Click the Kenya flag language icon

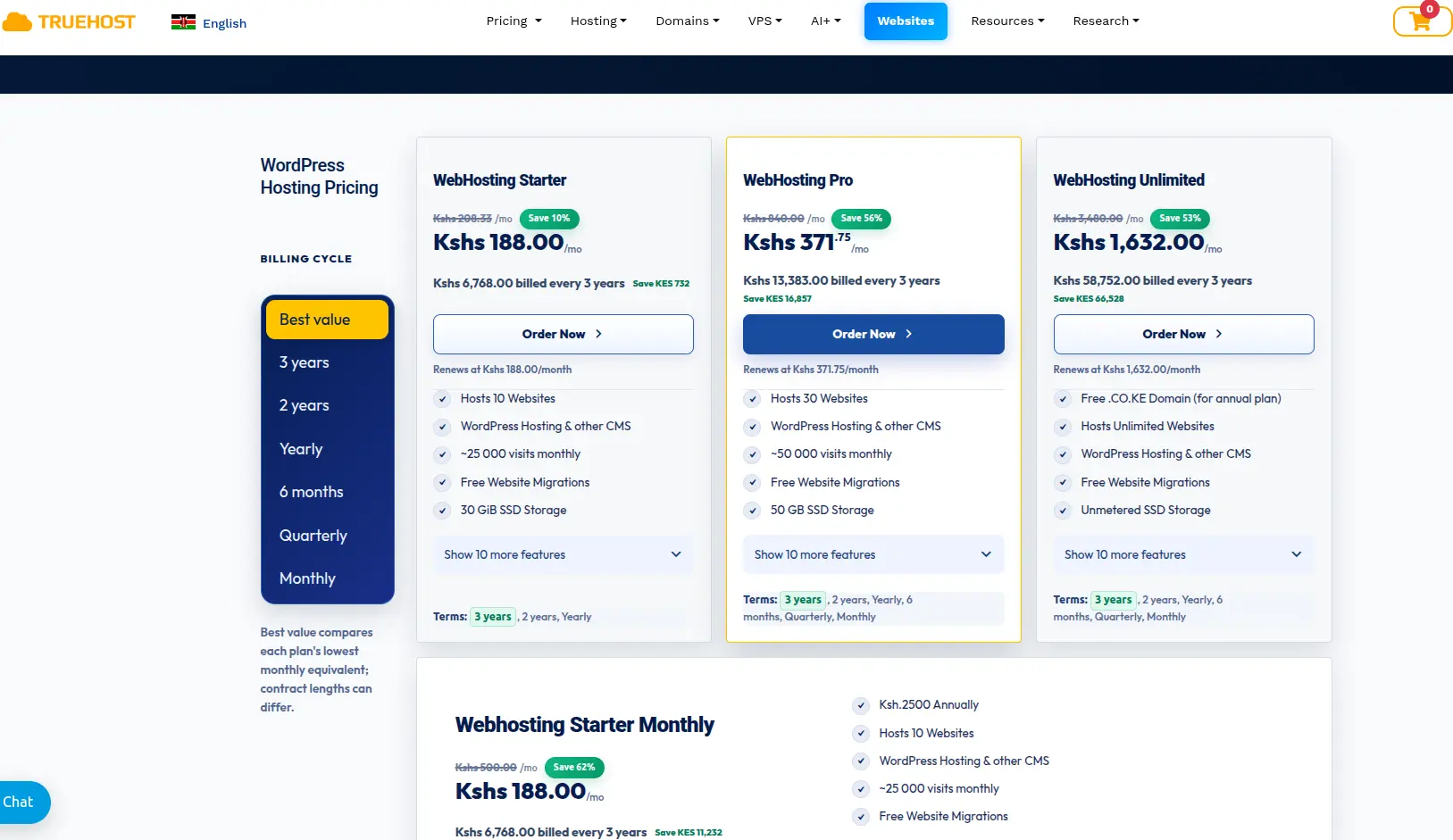pos(183,22)
